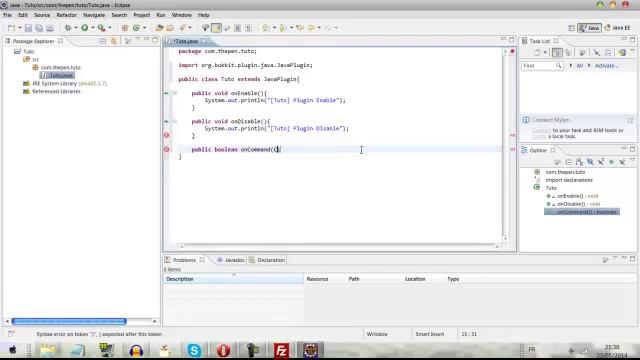Switch to the Java EE perspective
Image resolution: width=640 pixels, height=360 pixels.
pos(618,28)
